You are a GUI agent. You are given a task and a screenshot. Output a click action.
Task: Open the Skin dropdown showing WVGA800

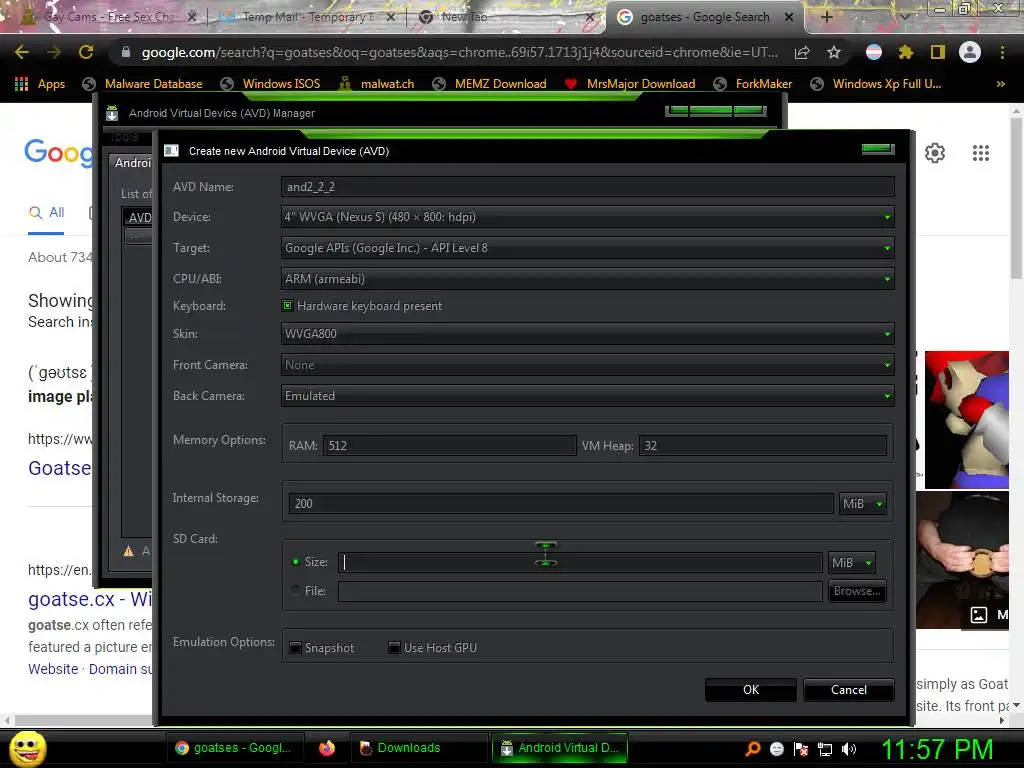(x=587, y=334)
